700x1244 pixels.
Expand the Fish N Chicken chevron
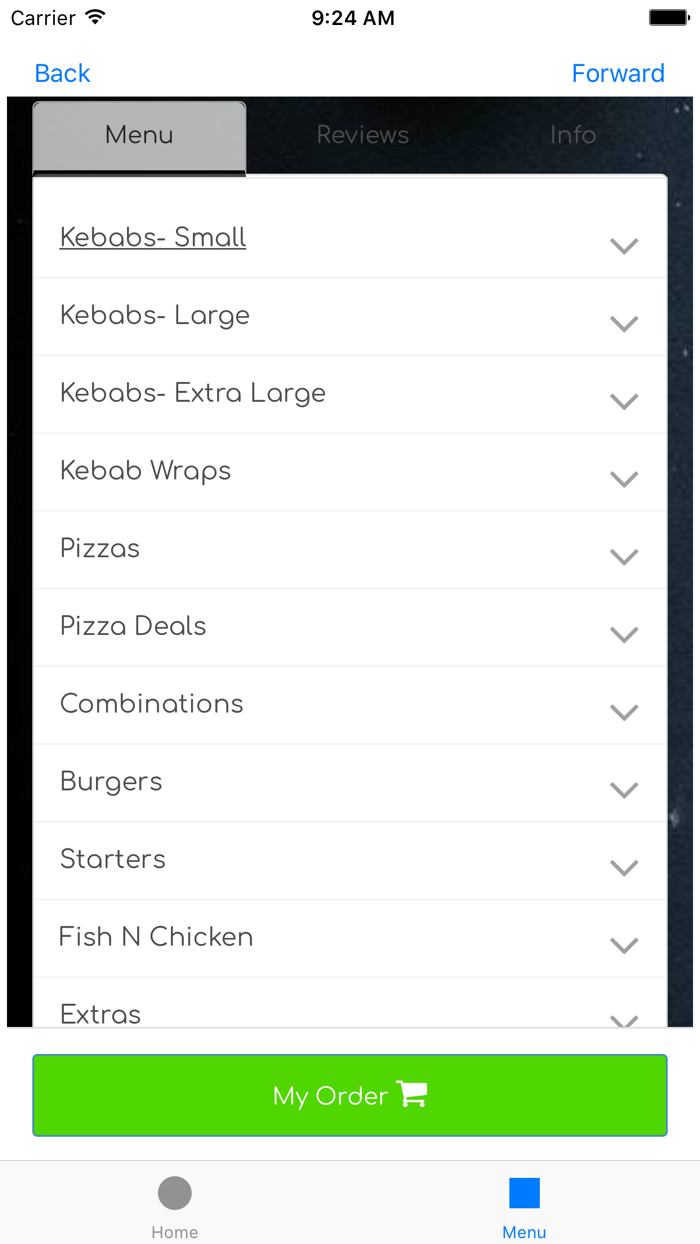coord(624,946)
